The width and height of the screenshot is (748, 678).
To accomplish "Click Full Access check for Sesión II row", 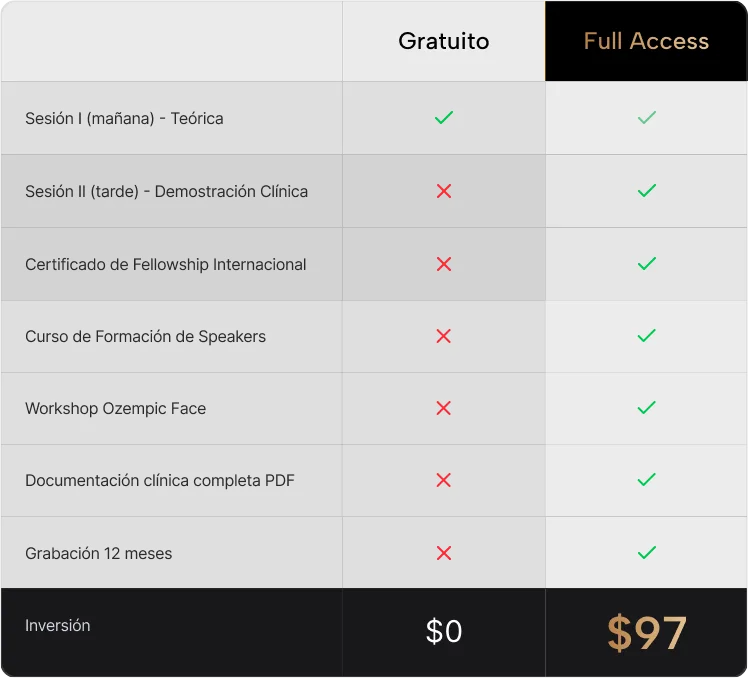I will point(647,191).
